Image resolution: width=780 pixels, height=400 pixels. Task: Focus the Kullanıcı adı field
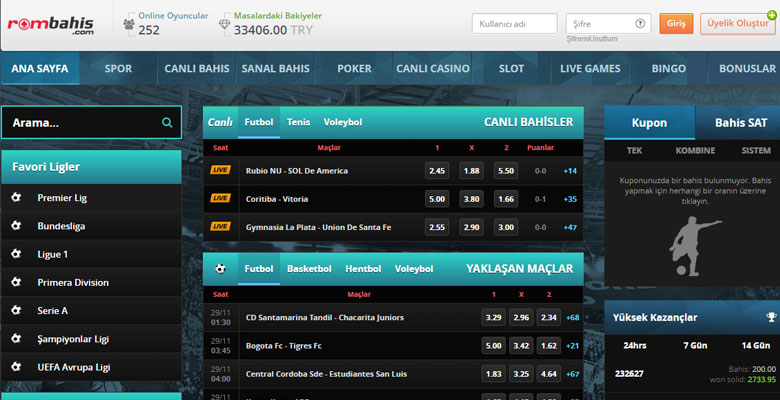pyautogui.click(x=514, y=23)
